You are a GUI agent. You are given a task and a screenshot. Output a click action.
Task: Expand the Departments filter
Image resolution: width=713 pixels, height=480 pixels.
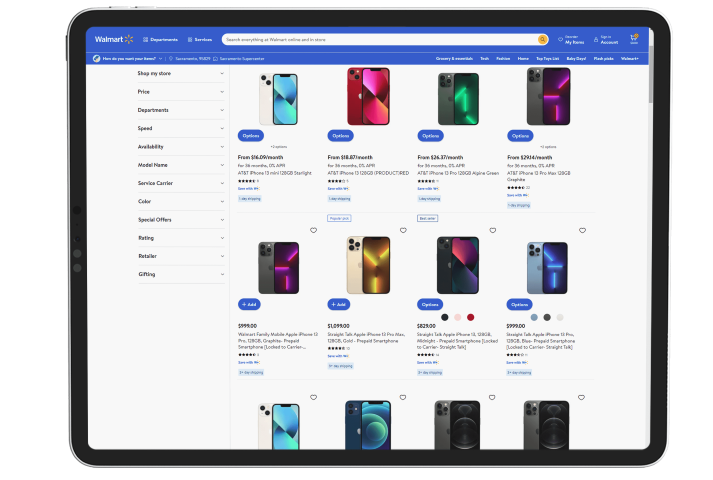pos(181,110)
